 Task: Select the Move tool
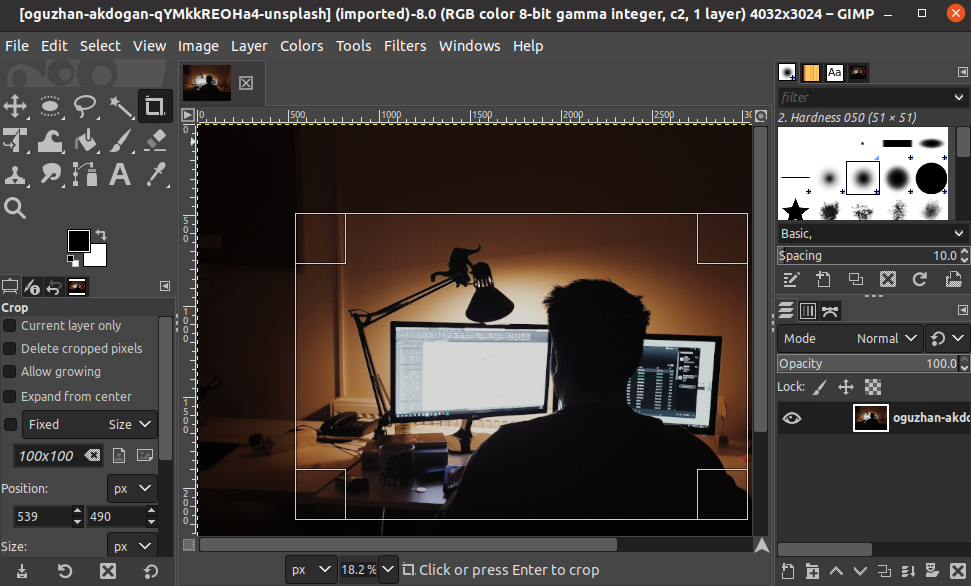(x=15, y=106)
